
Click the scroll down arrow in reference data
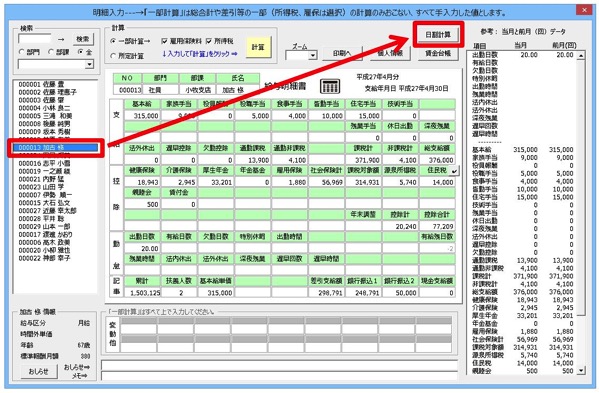tap(581, 370)
